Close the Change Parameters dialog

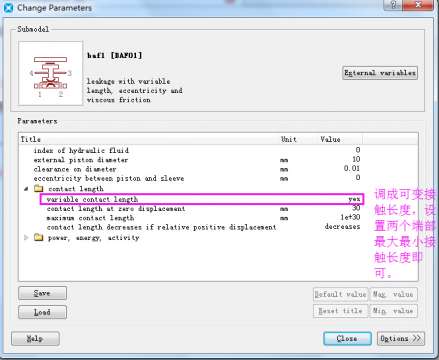pyautogui.click(x=347, y=339)
